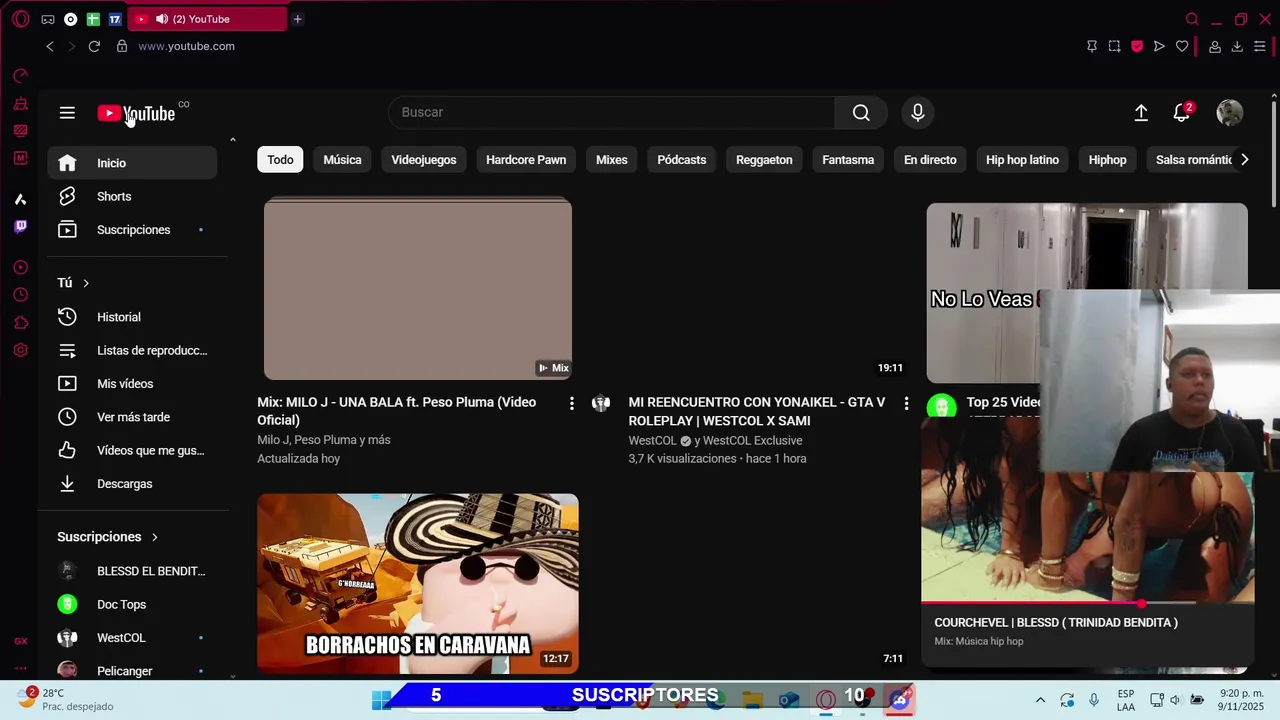Open Pelicanger channel subscription
The width and height of the screenshot is (1280, 720).
132,670
